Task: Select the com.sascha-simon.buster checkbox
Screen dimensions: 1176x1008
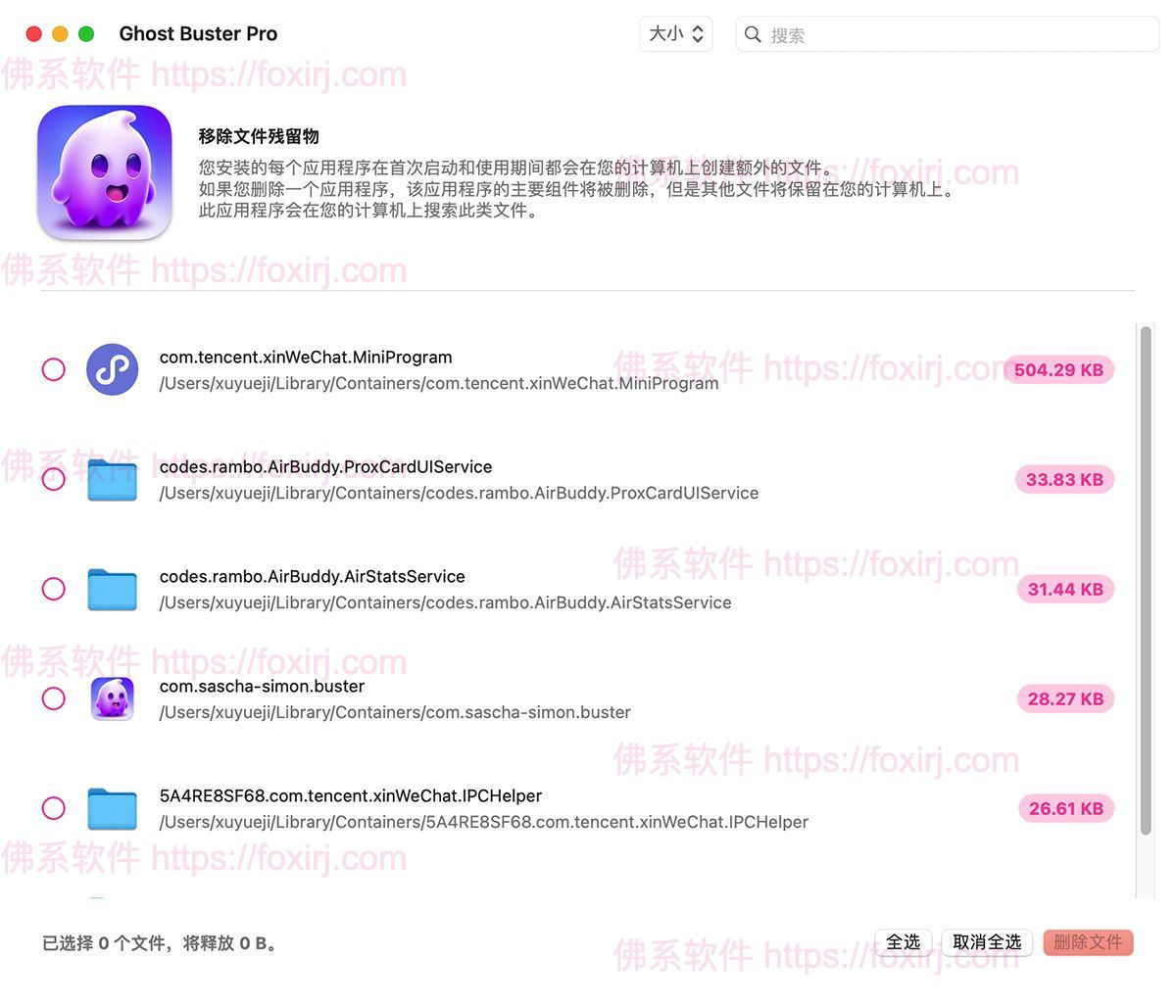Action: (x=54, y=698)
